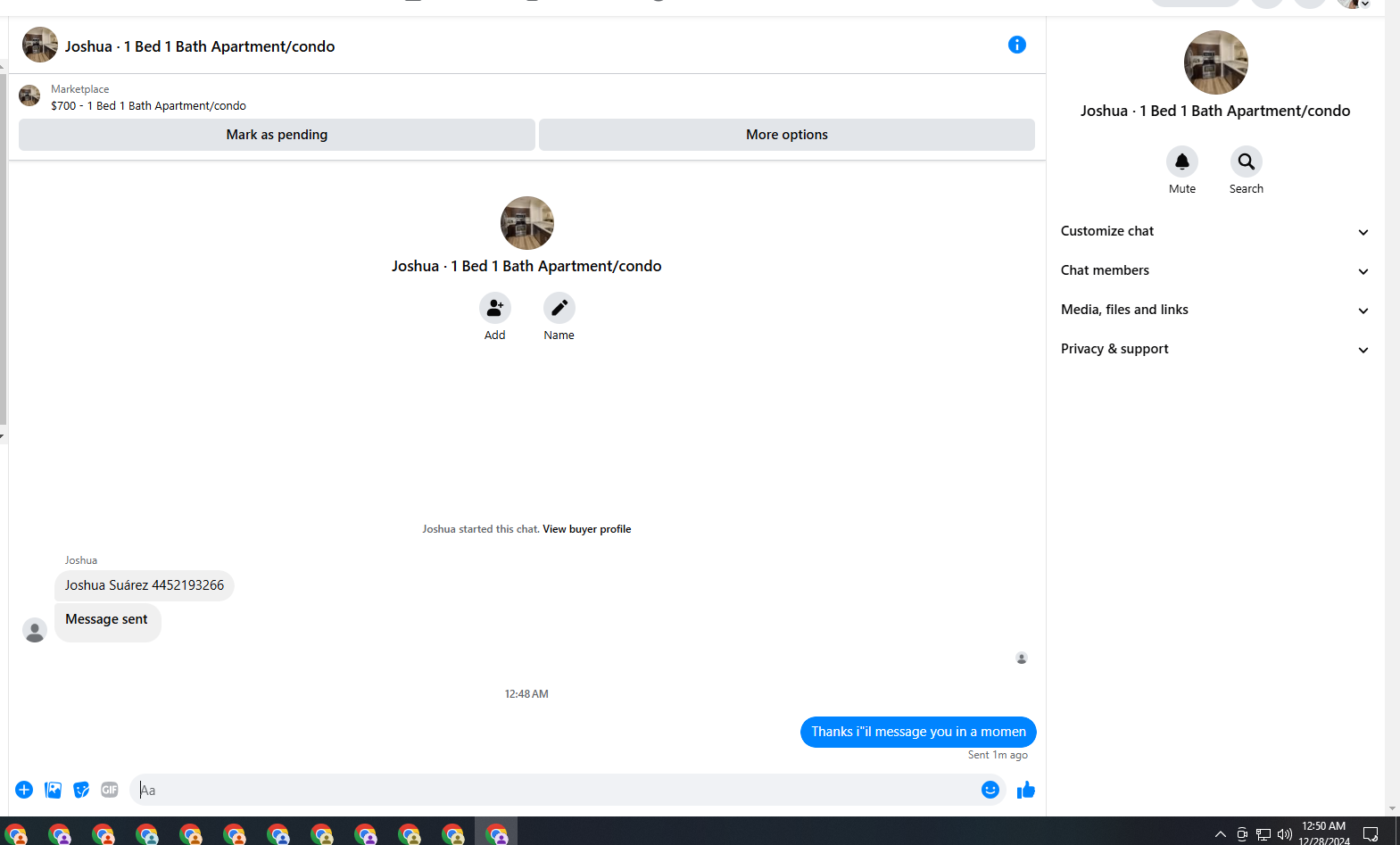Click the taskbar clock showing 12:50 AM
This screenshot has width=1400, height=845.
point(1324,833)
